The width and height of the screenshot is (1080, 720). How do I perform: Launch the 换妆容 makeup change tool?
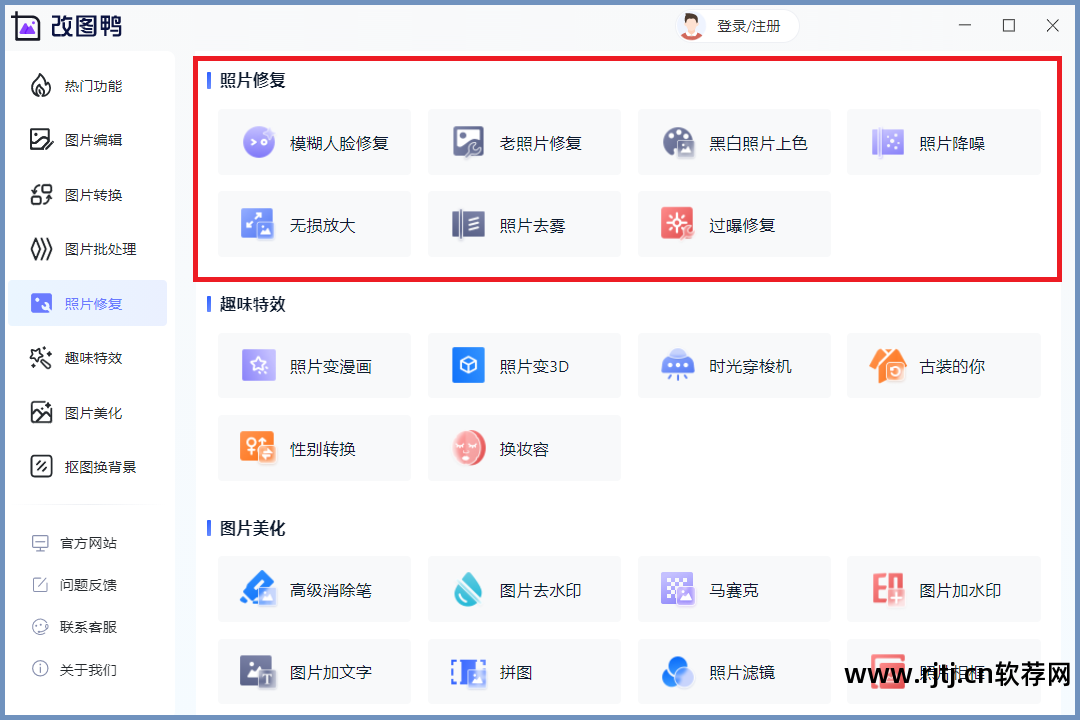click(x=524, y=447)
